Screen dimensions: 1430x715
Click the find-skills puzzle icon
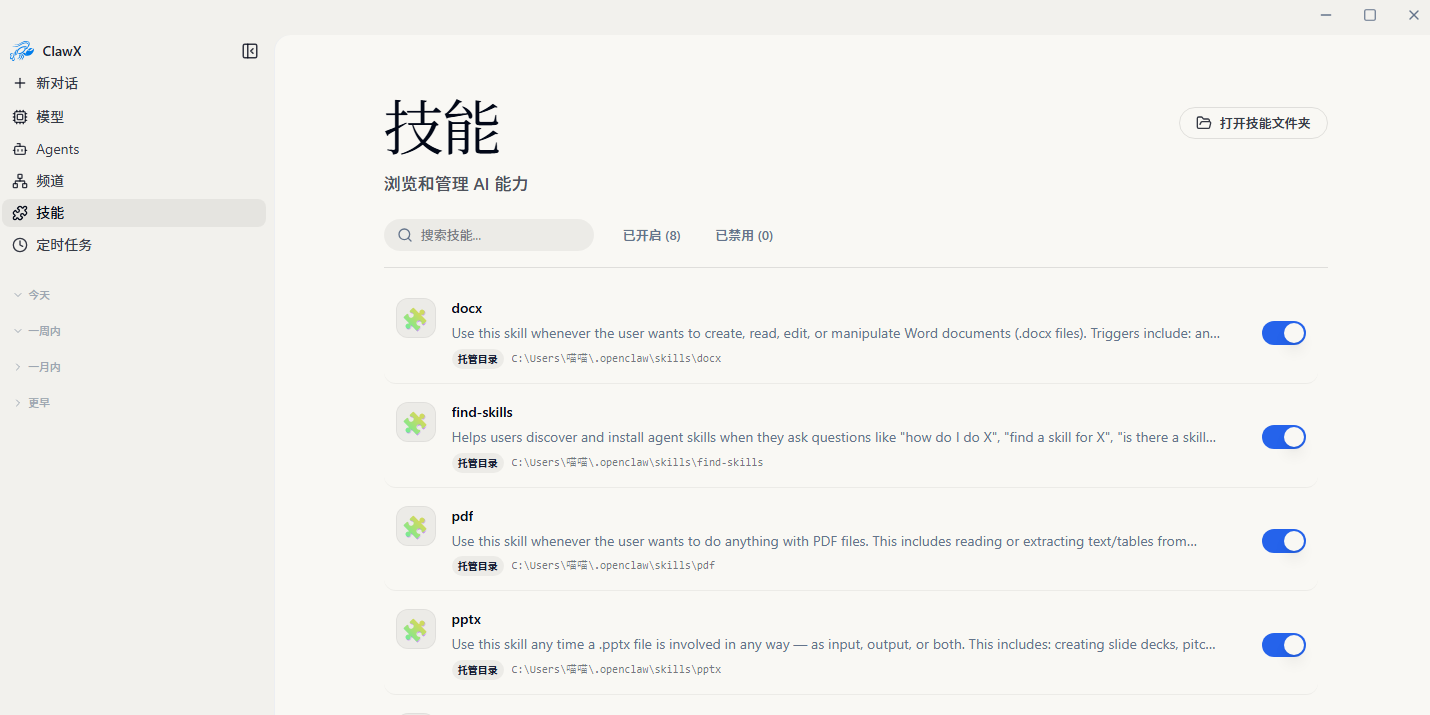pos(416,422)
